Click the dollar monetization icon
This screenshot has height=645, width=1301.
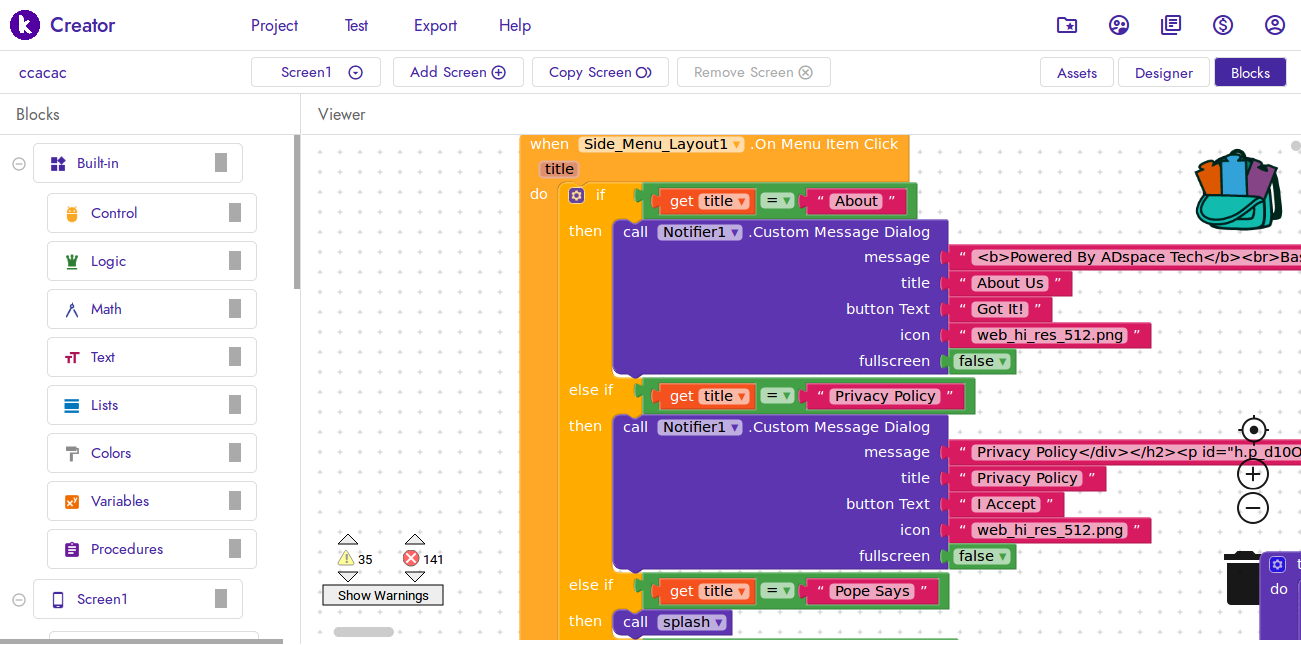coord(1223,25)
